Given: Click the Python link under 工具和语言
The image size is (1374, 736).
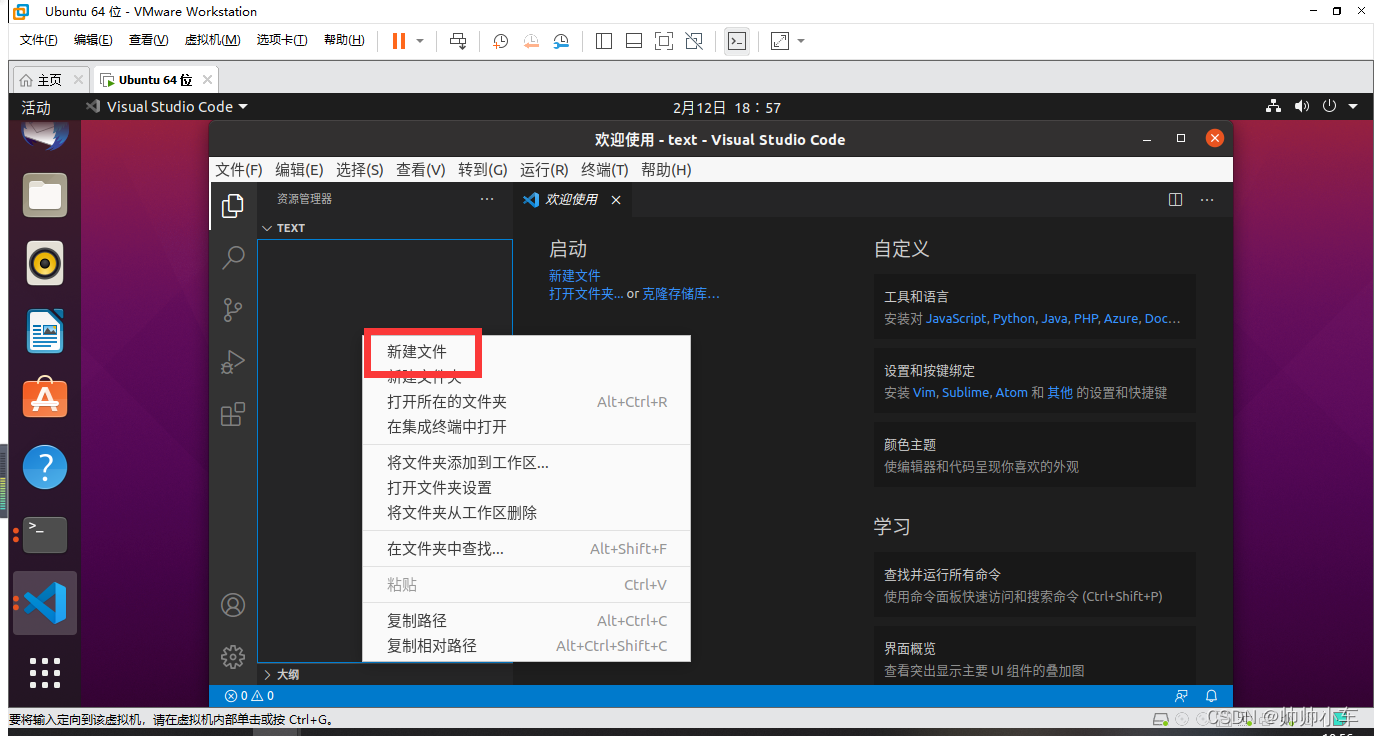Looking at the screenshot, I should (x=1014, y=319).
